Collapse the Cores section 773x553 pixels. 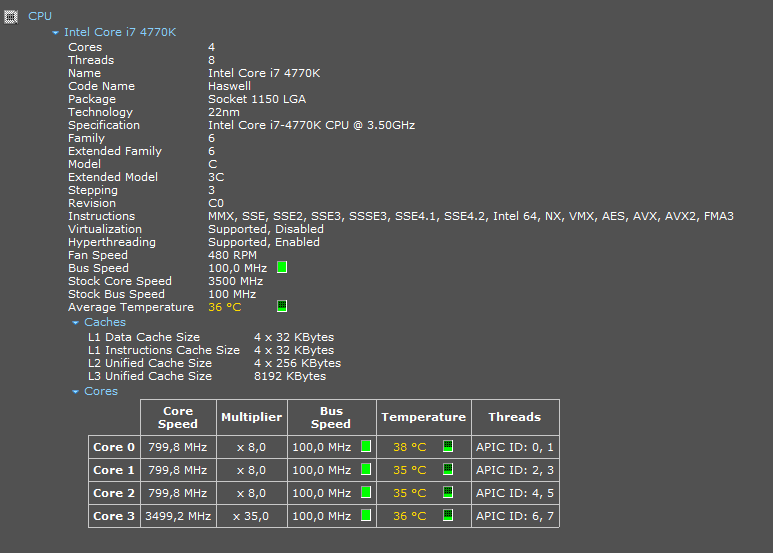[75, 391]
